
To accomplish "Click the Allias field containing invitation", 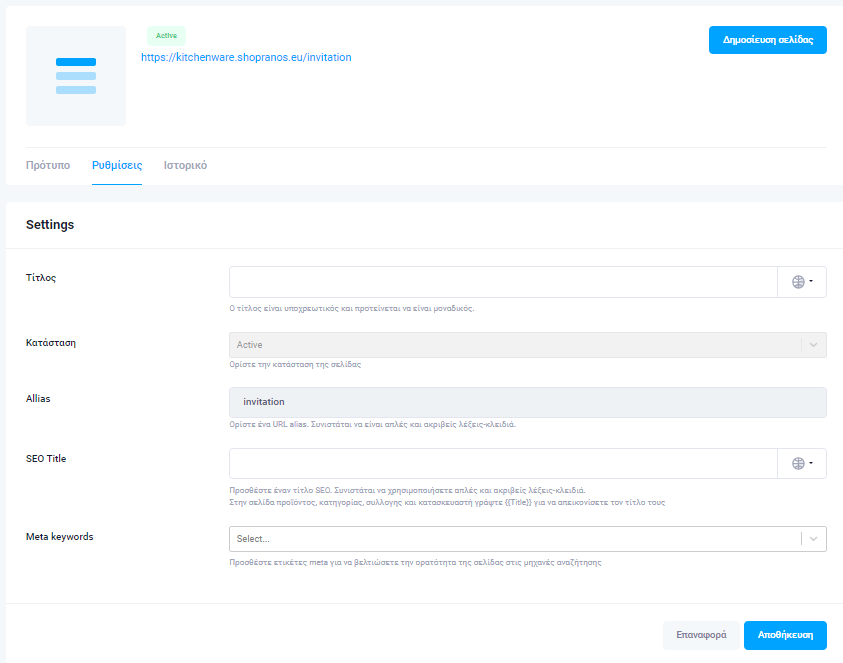I will (x=527, y=402).
